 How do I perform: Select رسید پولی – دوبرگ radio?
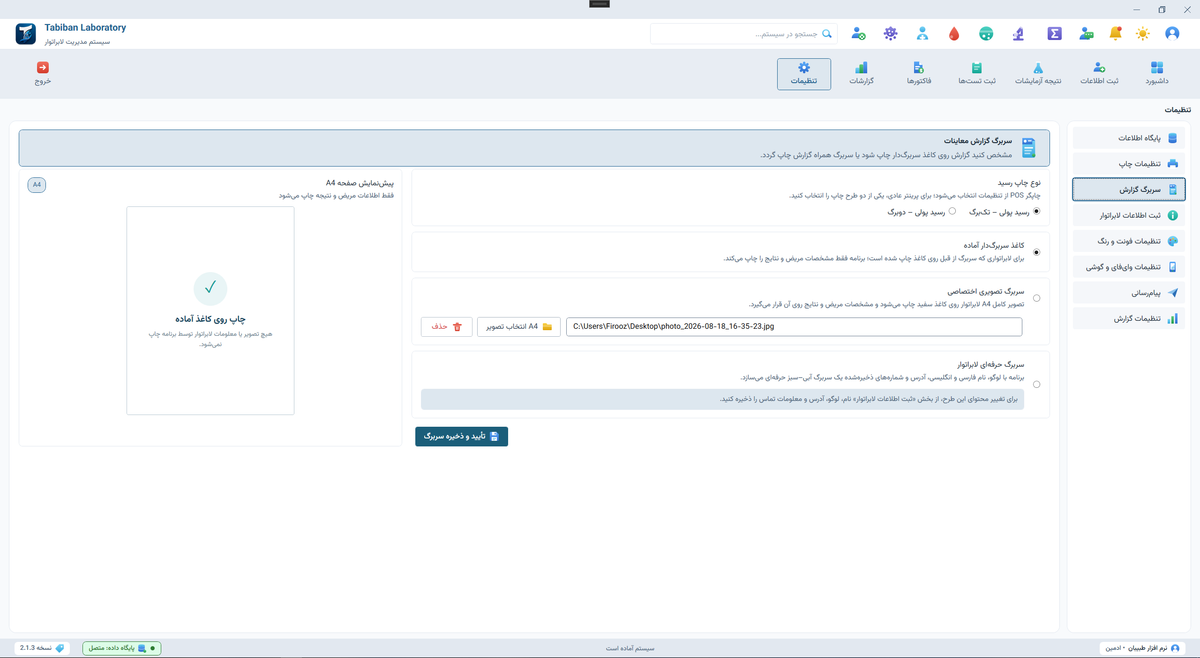point(951,211)
